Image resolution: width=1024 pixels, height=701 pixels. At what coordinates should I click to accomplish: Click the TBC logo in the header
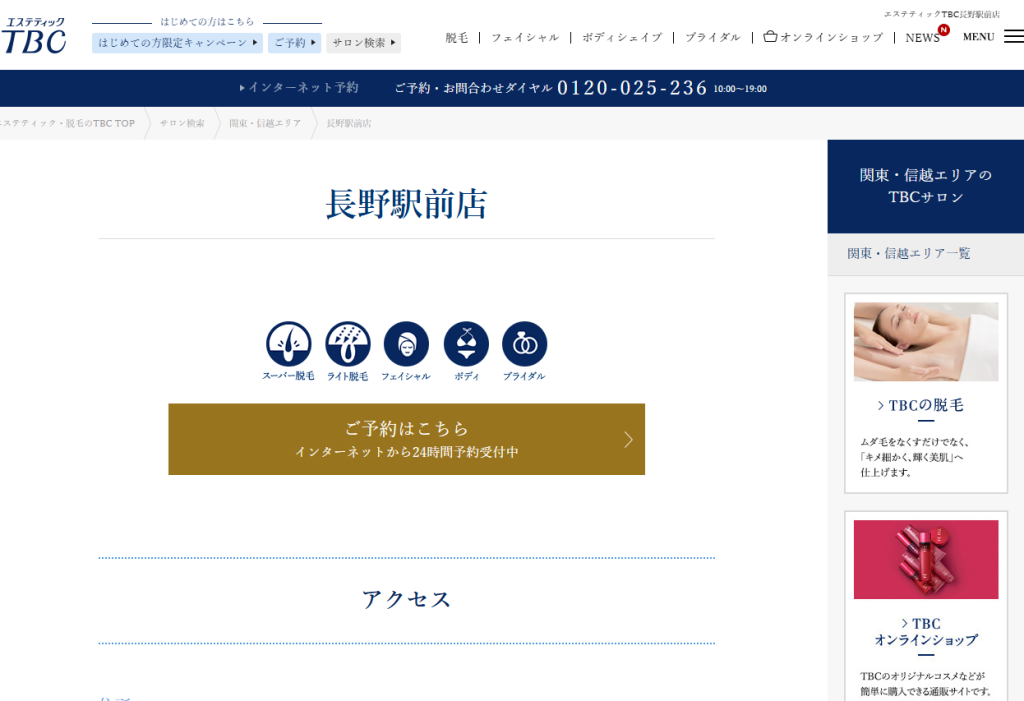click(x=35, y=36)
